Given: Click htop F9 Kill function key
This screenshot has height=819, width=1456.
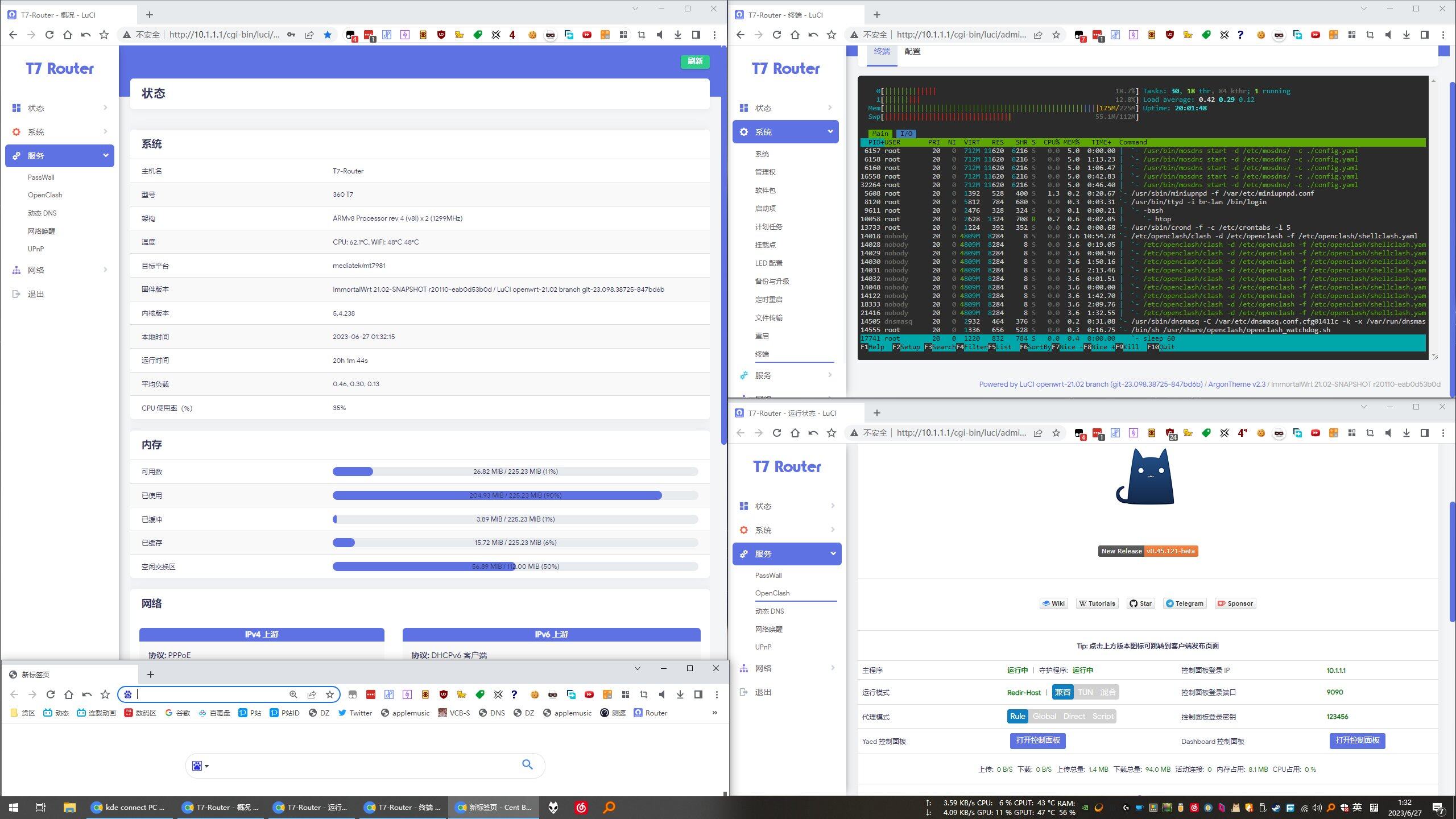Looking at the screenshot, I should coord(1127,347).
